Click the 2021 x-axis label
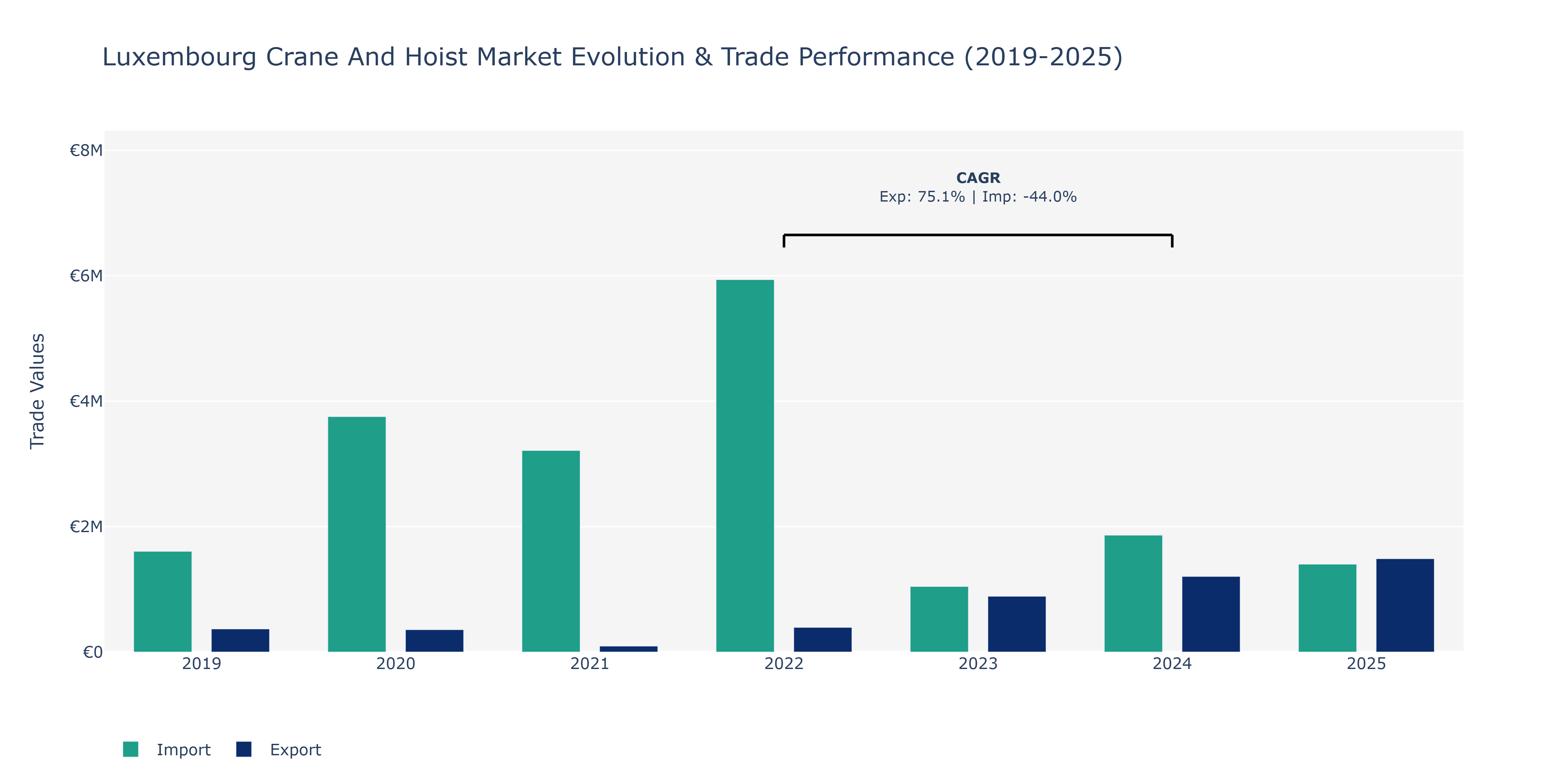The width and height of the screenshot is (1568, 784). pos(590,663)
